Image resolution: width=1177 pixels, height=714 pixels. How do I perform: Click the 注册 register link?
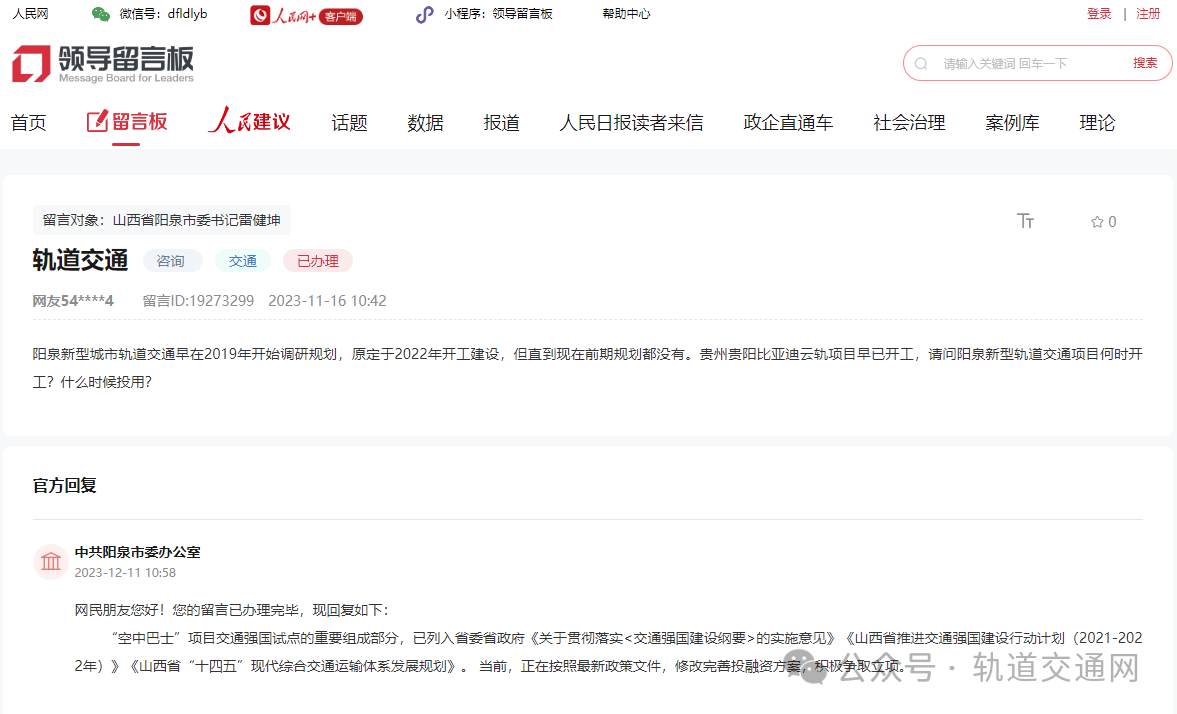[1148, 14]
